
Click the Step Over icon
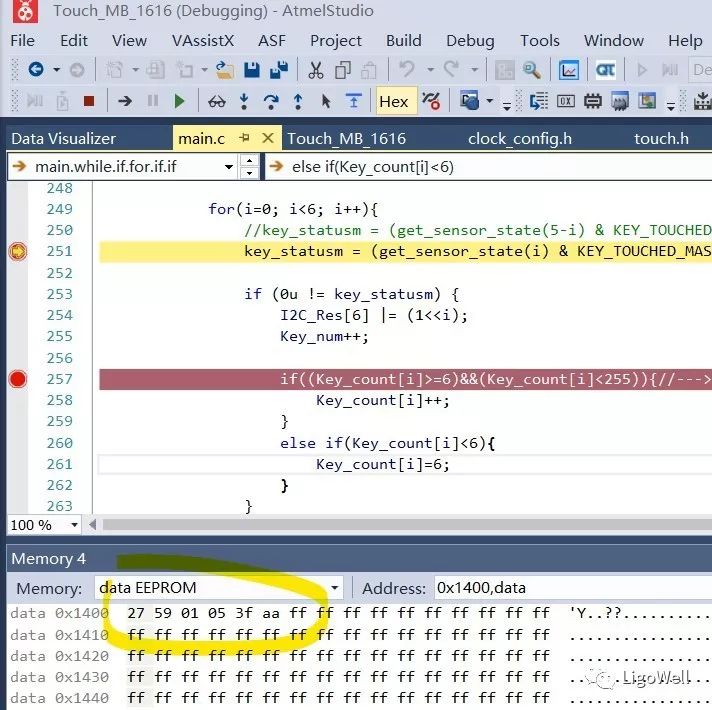pos(271,101)
